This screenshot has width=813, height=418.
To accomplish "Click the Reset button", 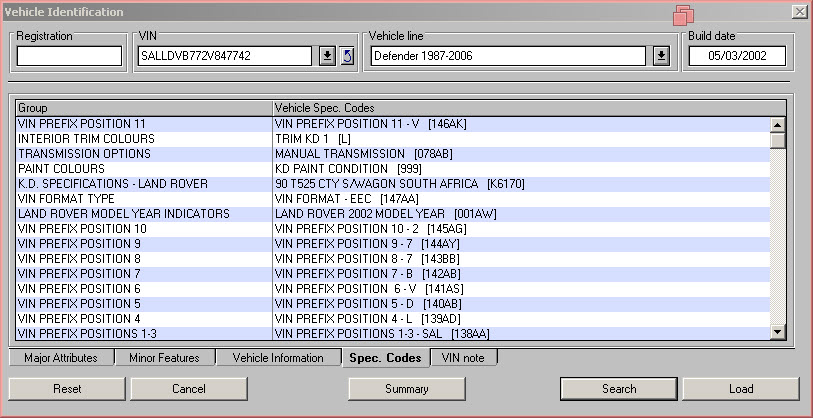I will point(67,389).
